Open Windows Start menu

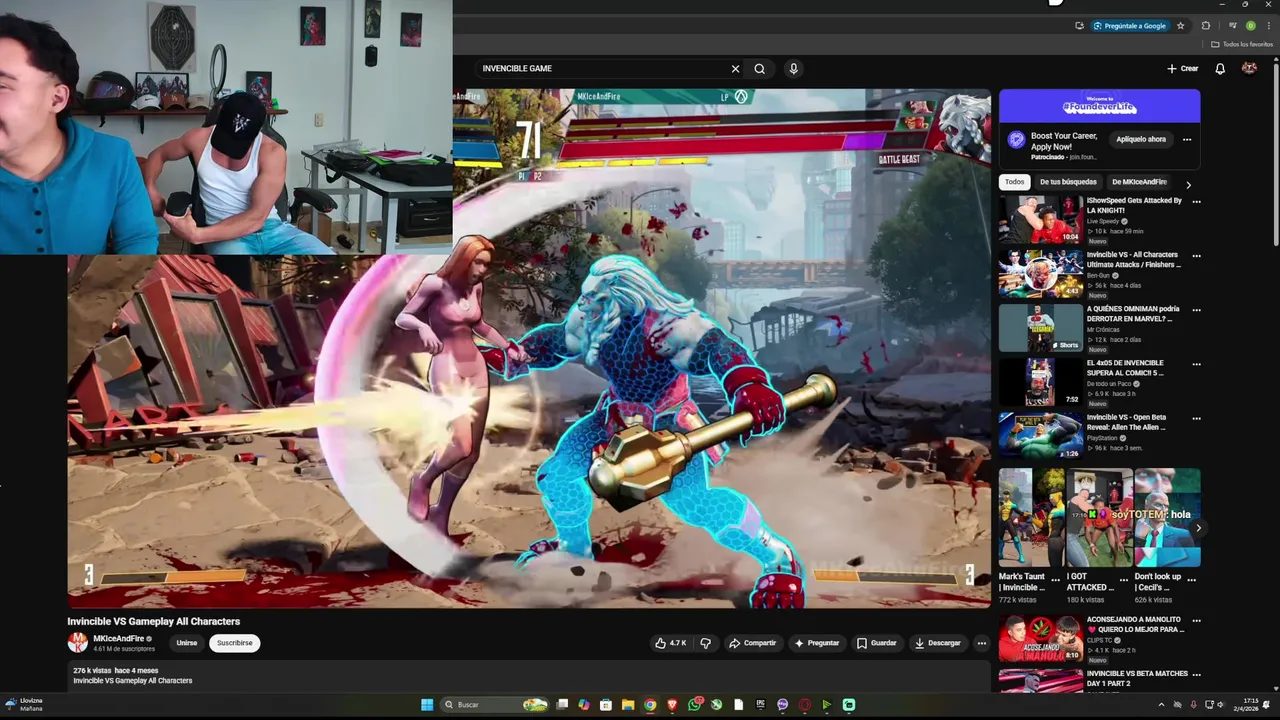[427, 705]
